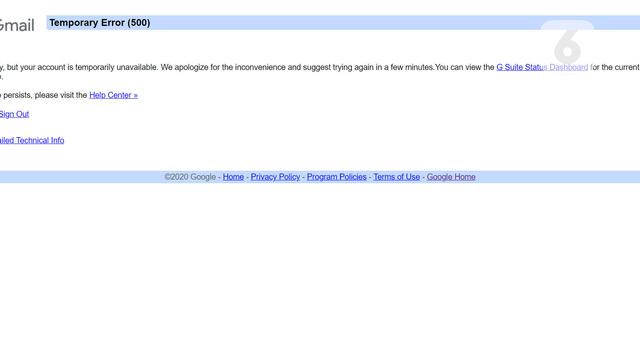Screen dimensions: 640x360
Task: Visit the Help Center link
Action: [x=113, y=95]
